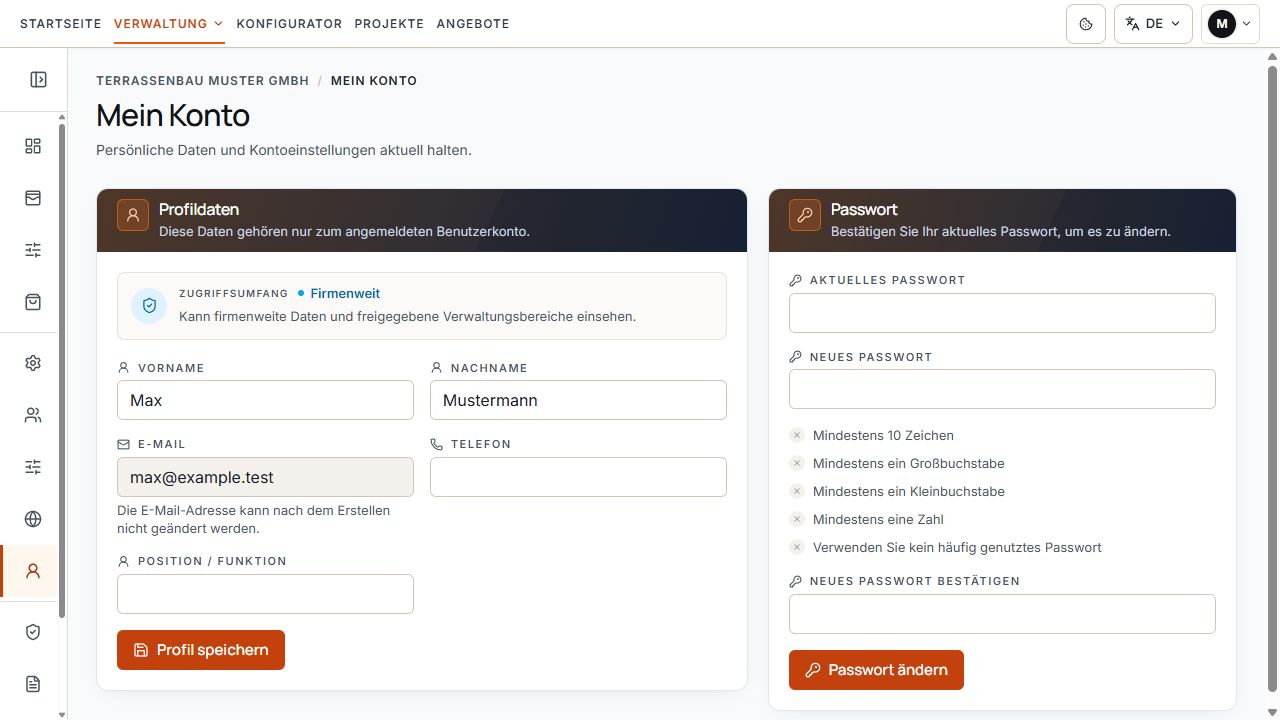
Task: Focus the Position / Funktion field
Action: [265, 594]
